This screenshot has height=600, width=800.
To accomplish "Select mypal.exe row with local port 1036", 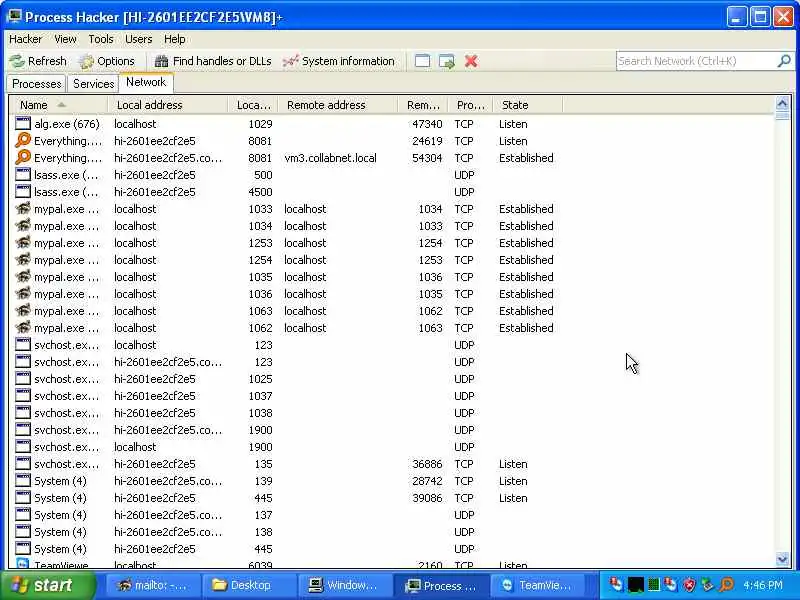I will pos(286,294).
